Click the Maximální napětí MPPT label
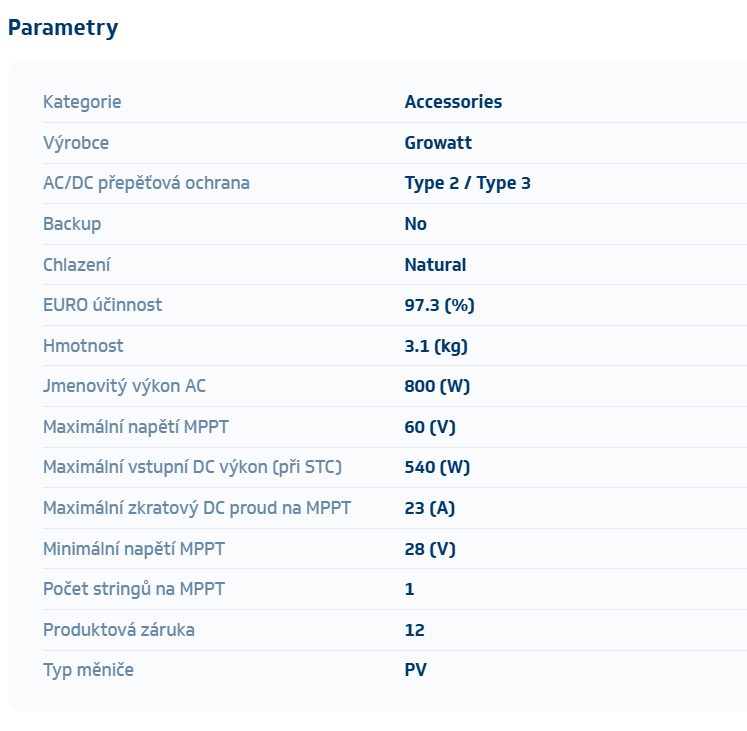 pyautogui.click(x=136, y=427)
